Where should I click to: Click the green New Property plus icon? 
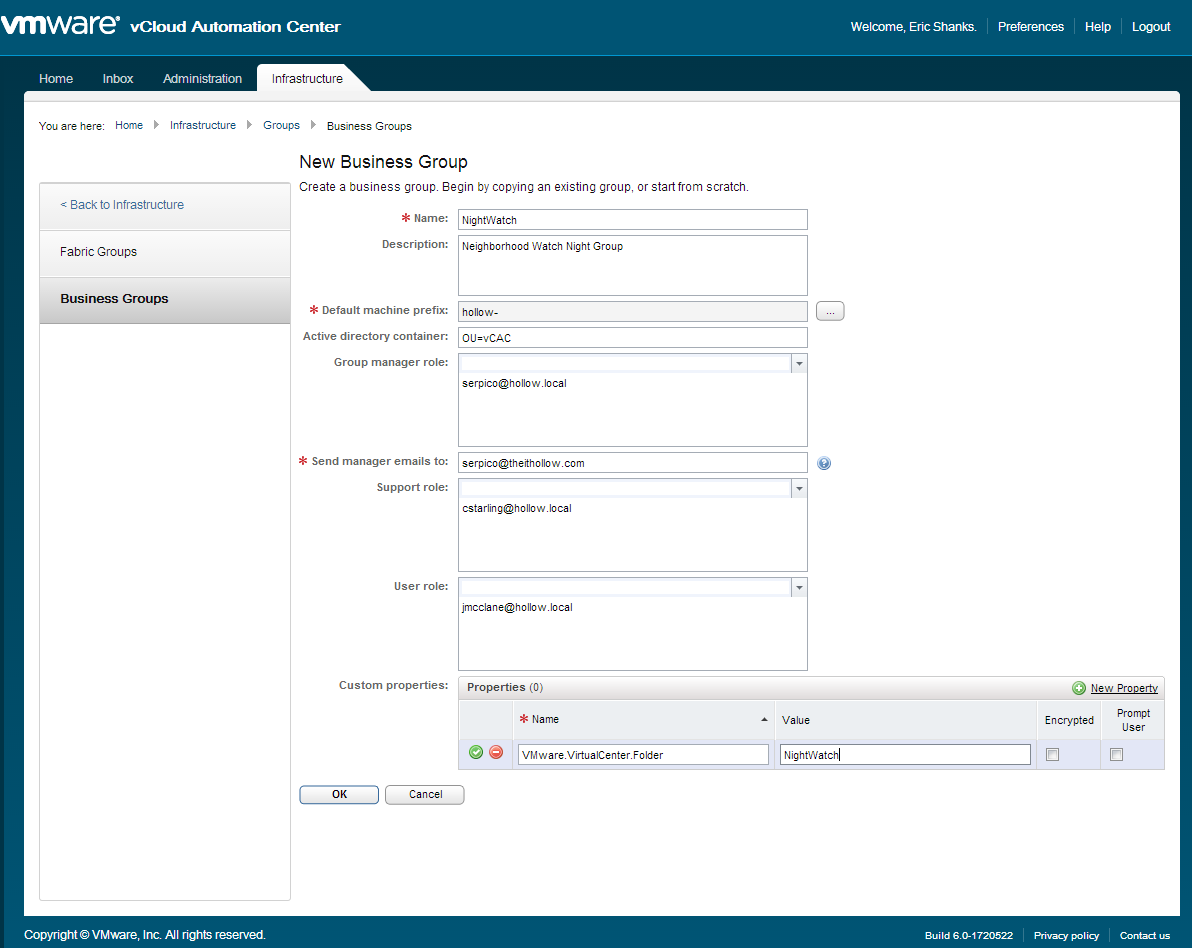1078,688
